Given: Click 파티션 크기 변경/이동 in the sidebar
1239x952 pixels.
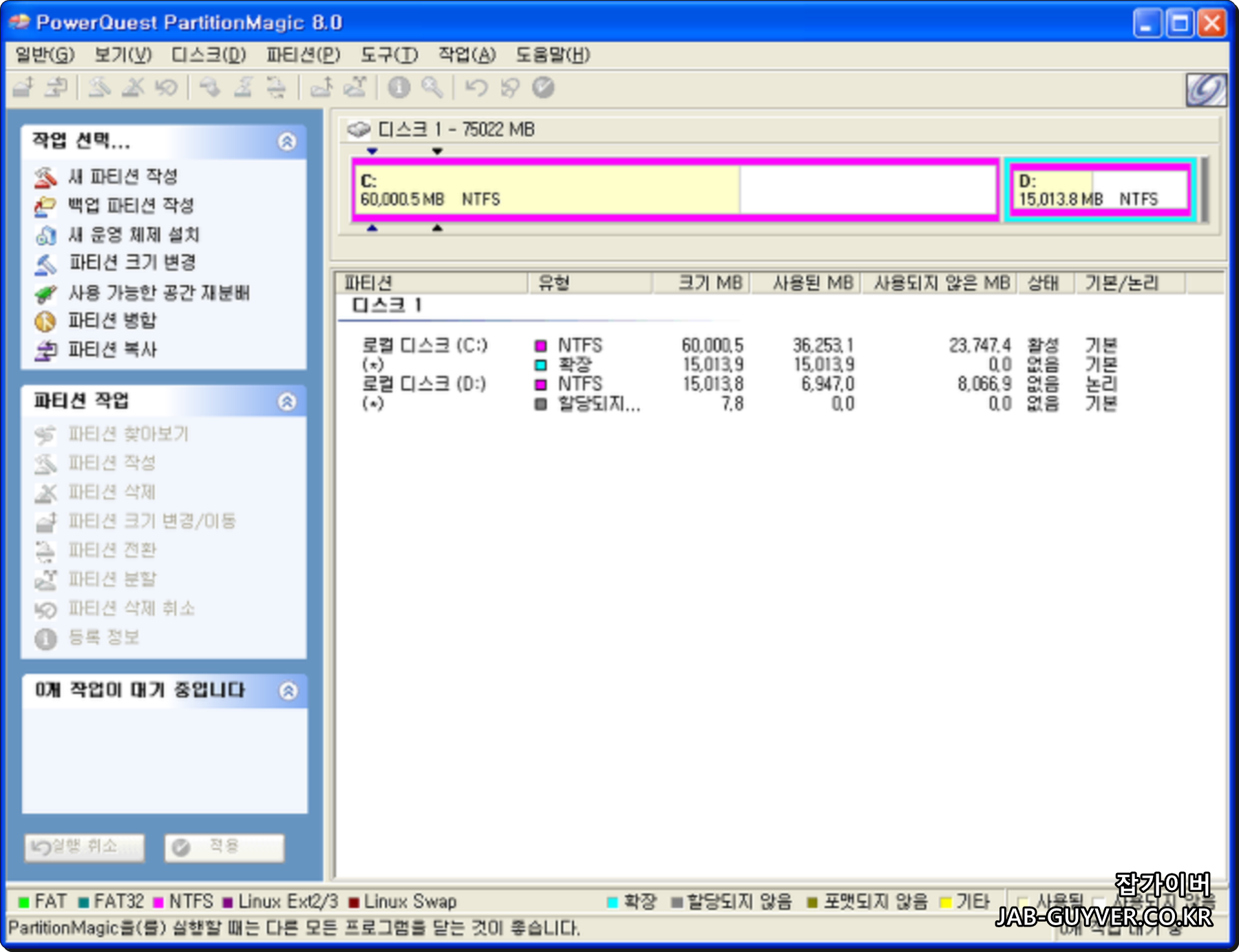Looking at the screenshot, I should pyautogui.click(x=152, y=521).
